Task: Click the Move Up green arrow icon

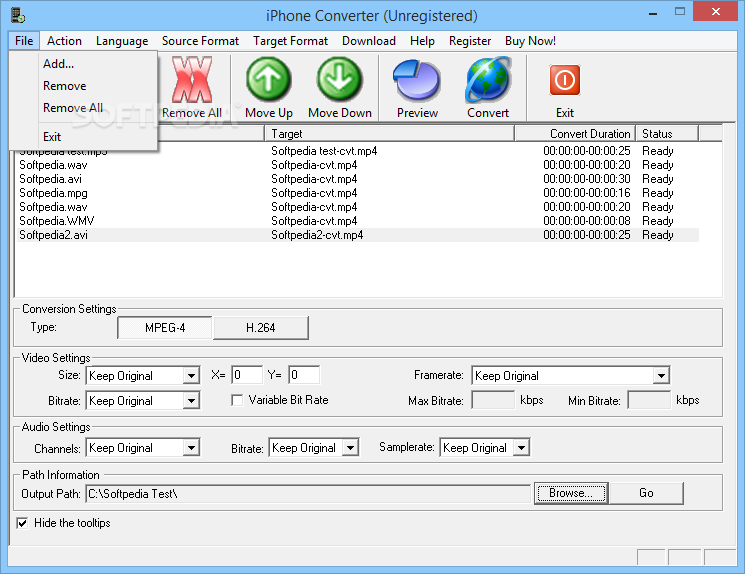Action: 268,79
